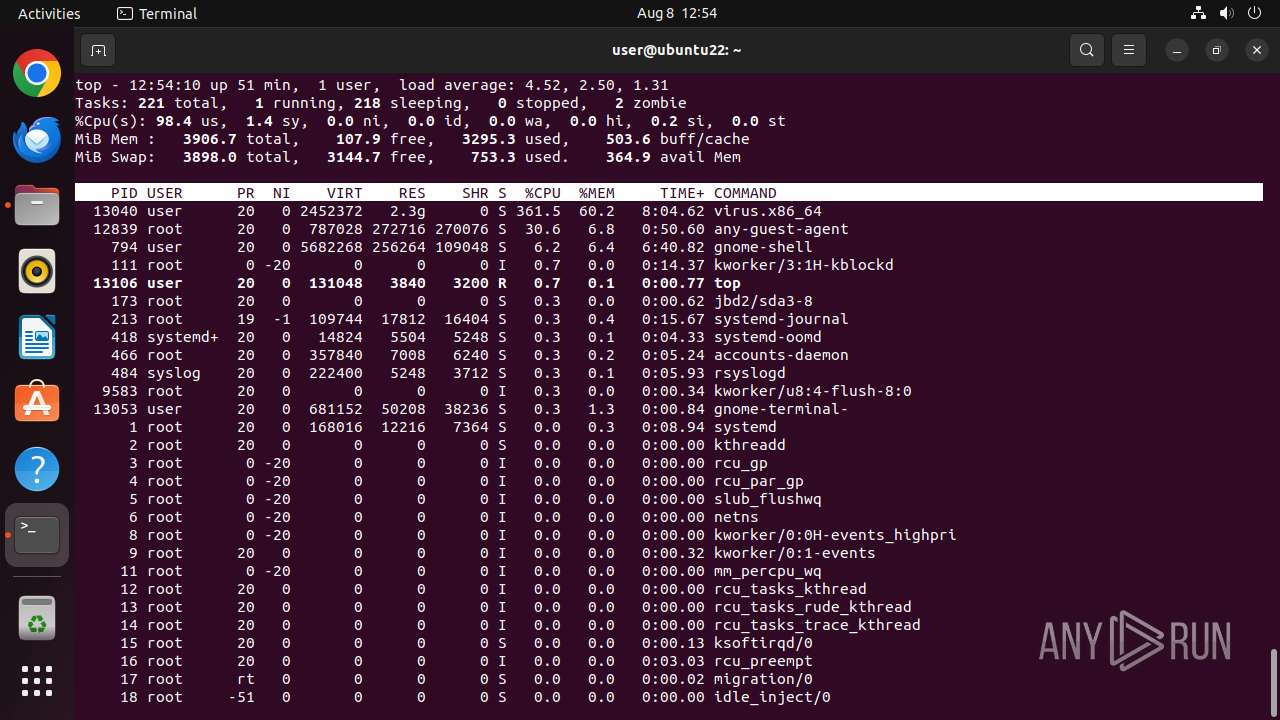Click the gnome-shell command text
Image resolution: width=1280 pixels, height=720 pixels.
tap(763, 247)
